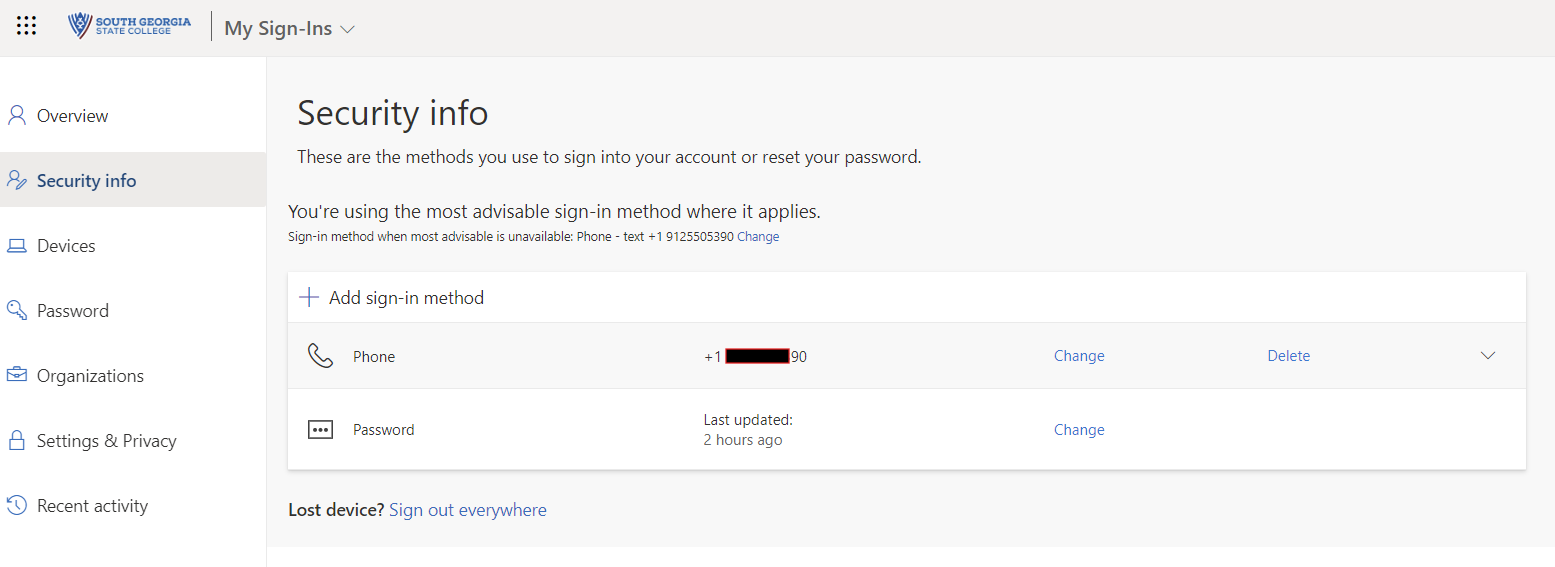Click the South Georgia State College logo
Image resolution: width=1555 pixels, height=567 pixels.
(129, 26)
